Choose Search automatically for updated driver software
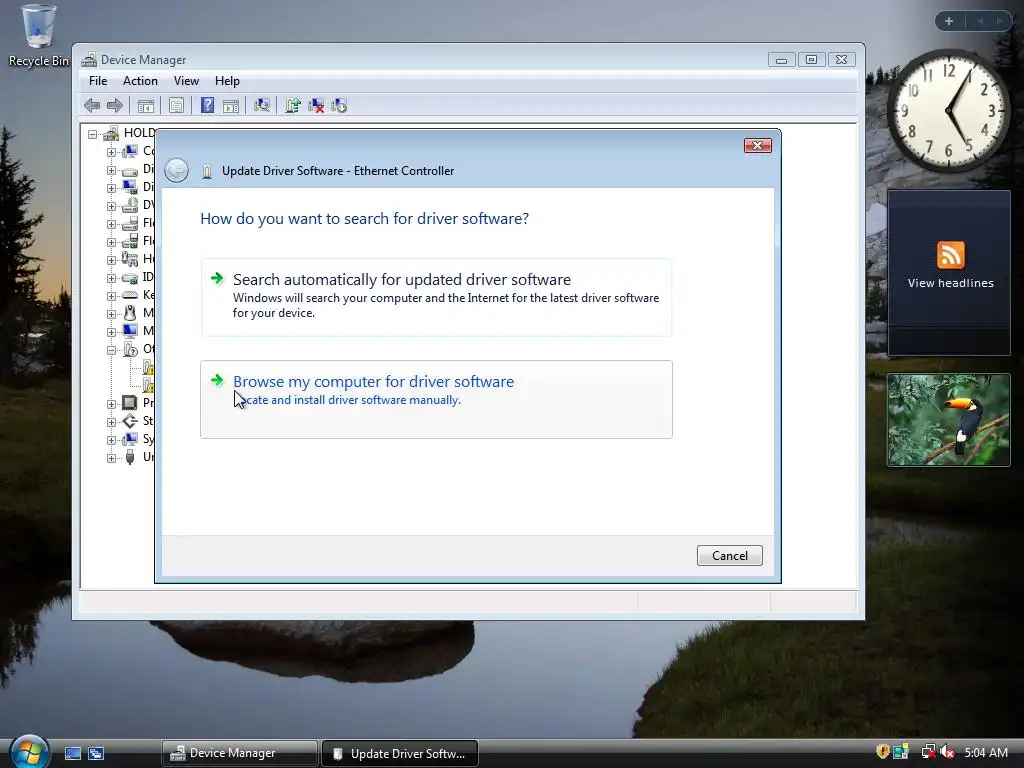Viewport: 1024px width, 768px height. [x=436, y=297]
